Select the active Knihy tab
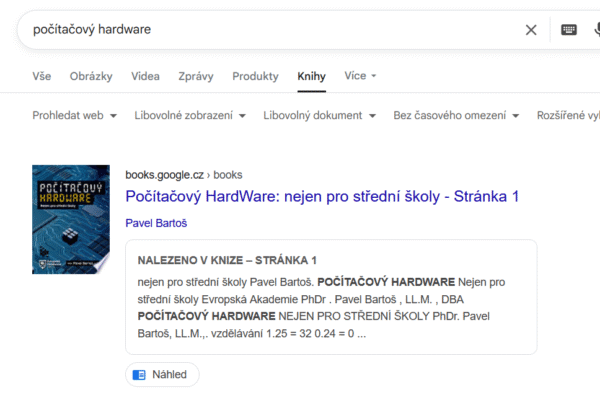Screen dimensions: 600x400 click(311, 76)
